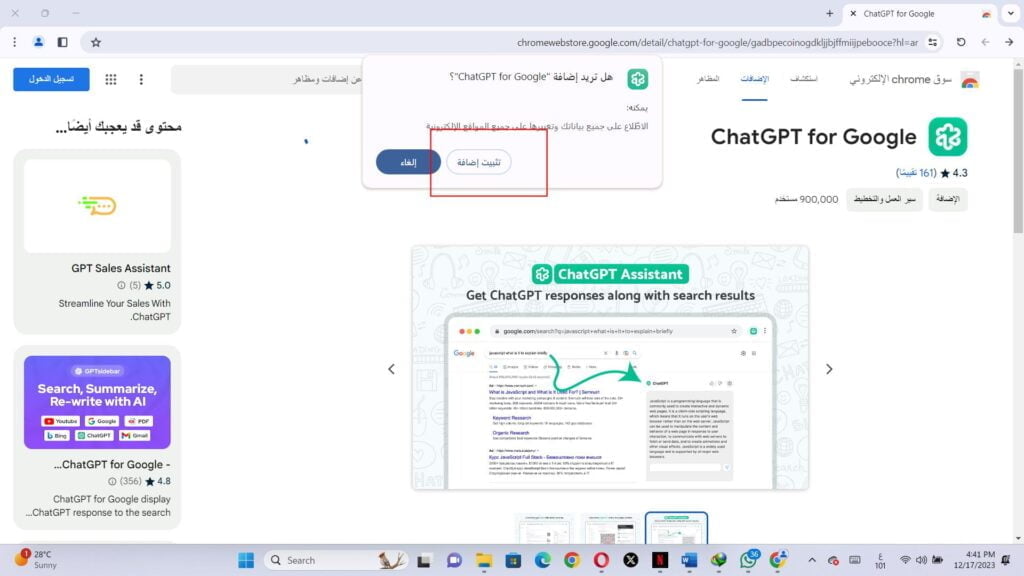Go to next screenshot using right arrow
The height and width of the screenshot is (576, 1024).
tap(828, 369)
